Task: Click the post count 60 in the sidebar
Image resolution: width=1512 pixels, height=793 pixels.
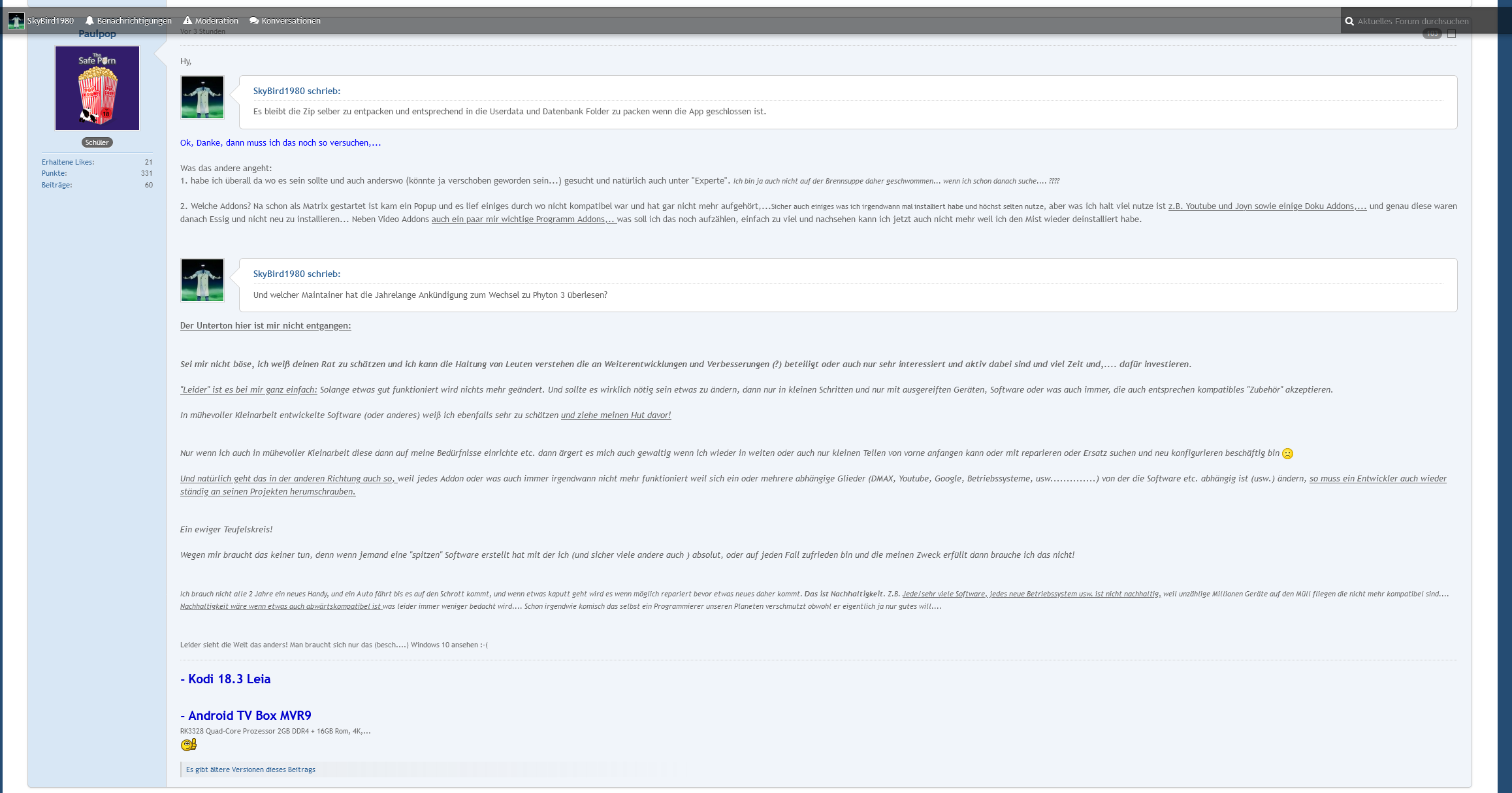Action: coord(149,186)
